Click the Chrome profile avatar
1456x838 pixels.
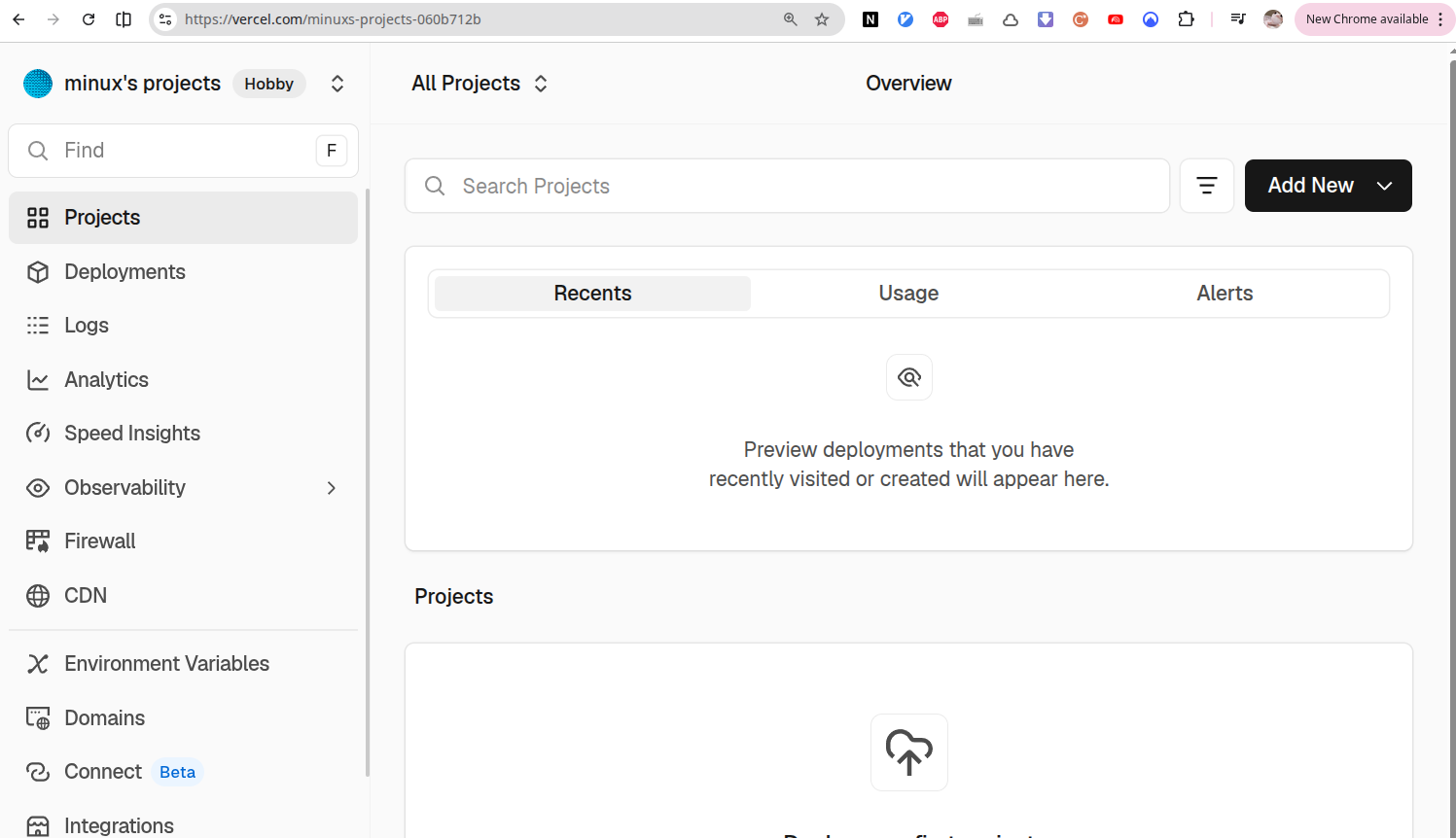coord(1273,19)
